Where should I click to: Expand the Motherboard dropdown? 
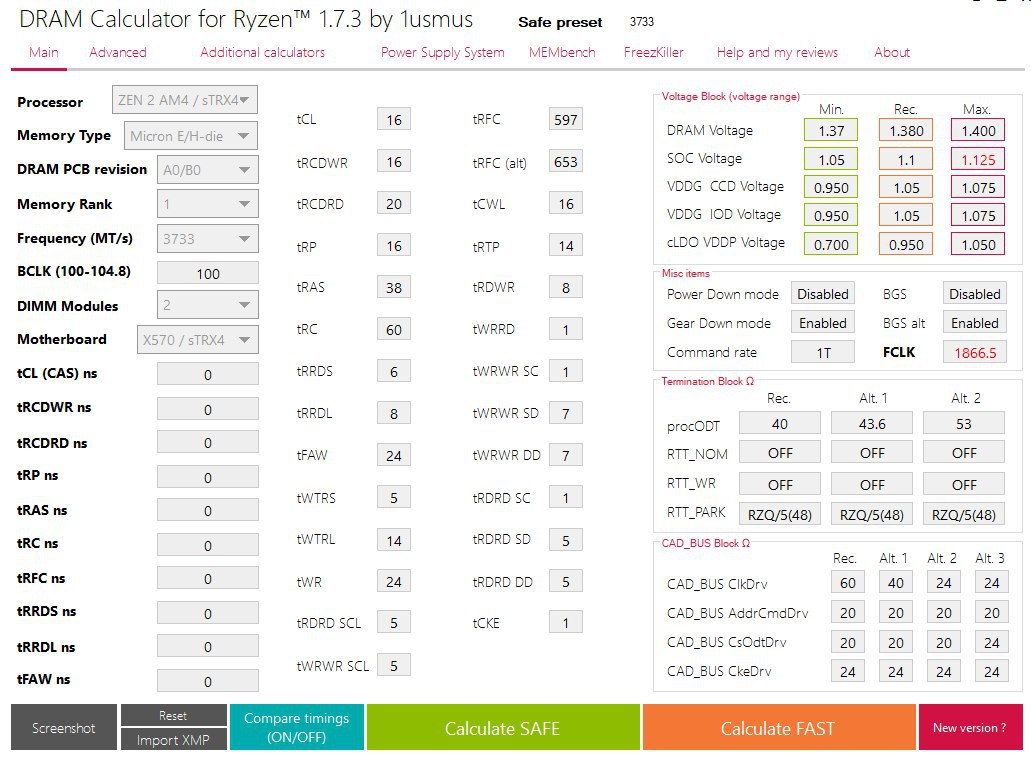pos(197,340)
